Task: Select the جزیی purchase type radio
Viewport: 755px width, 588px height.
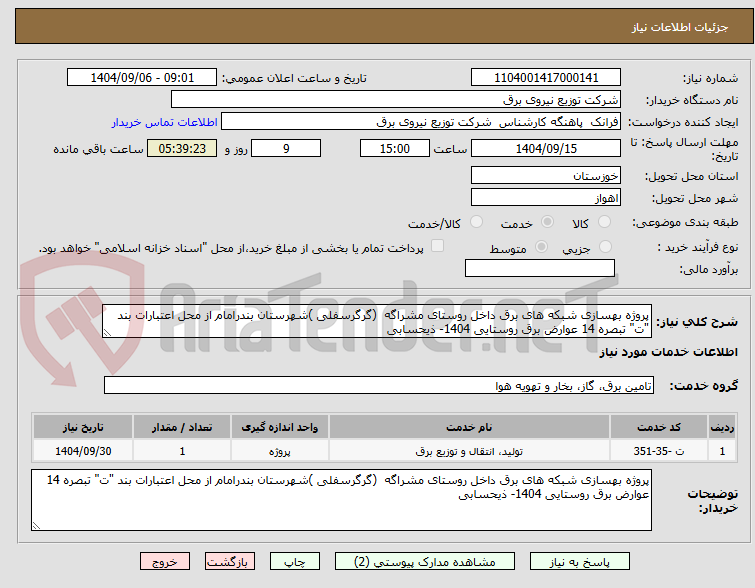Action: tap(605, 247)
